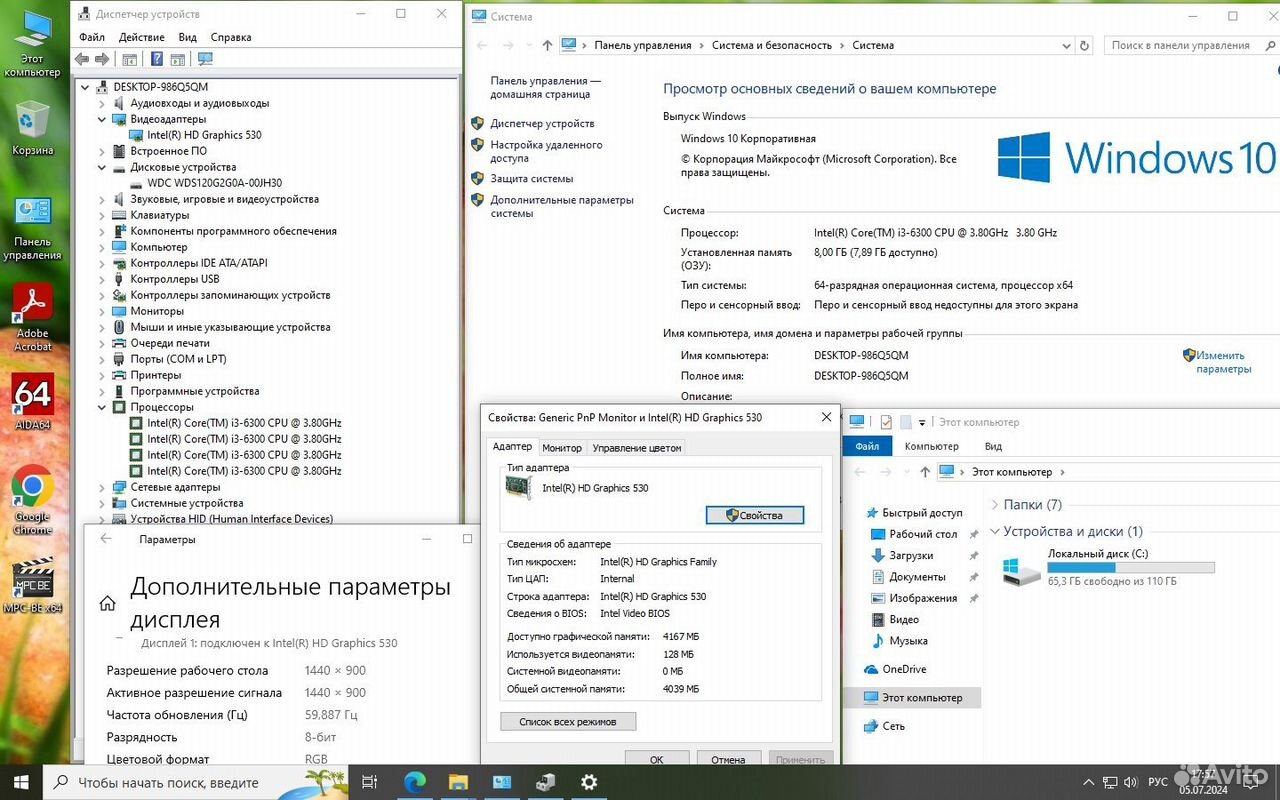Click Система и безопасность in breadcrumb
The height and width of the screenshot is (800, 1280).
pyautogui.click(x=771, y=45)
